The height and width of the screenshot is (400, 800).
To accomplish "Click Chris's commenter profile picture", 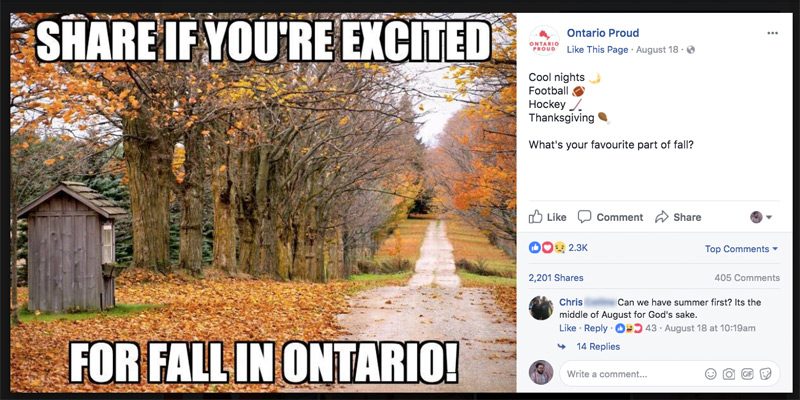I will coord(541,308).
